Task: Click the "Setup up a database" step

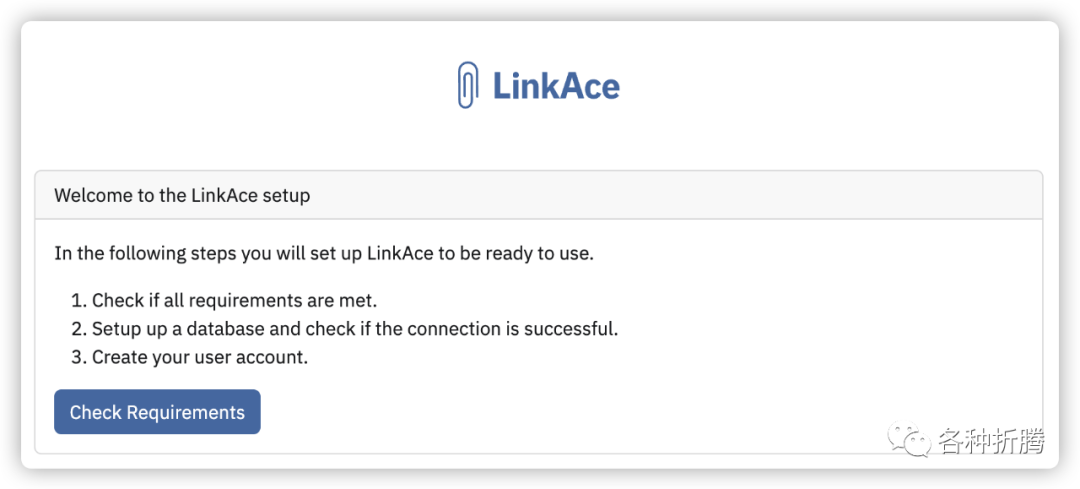Action: point(355,329)
